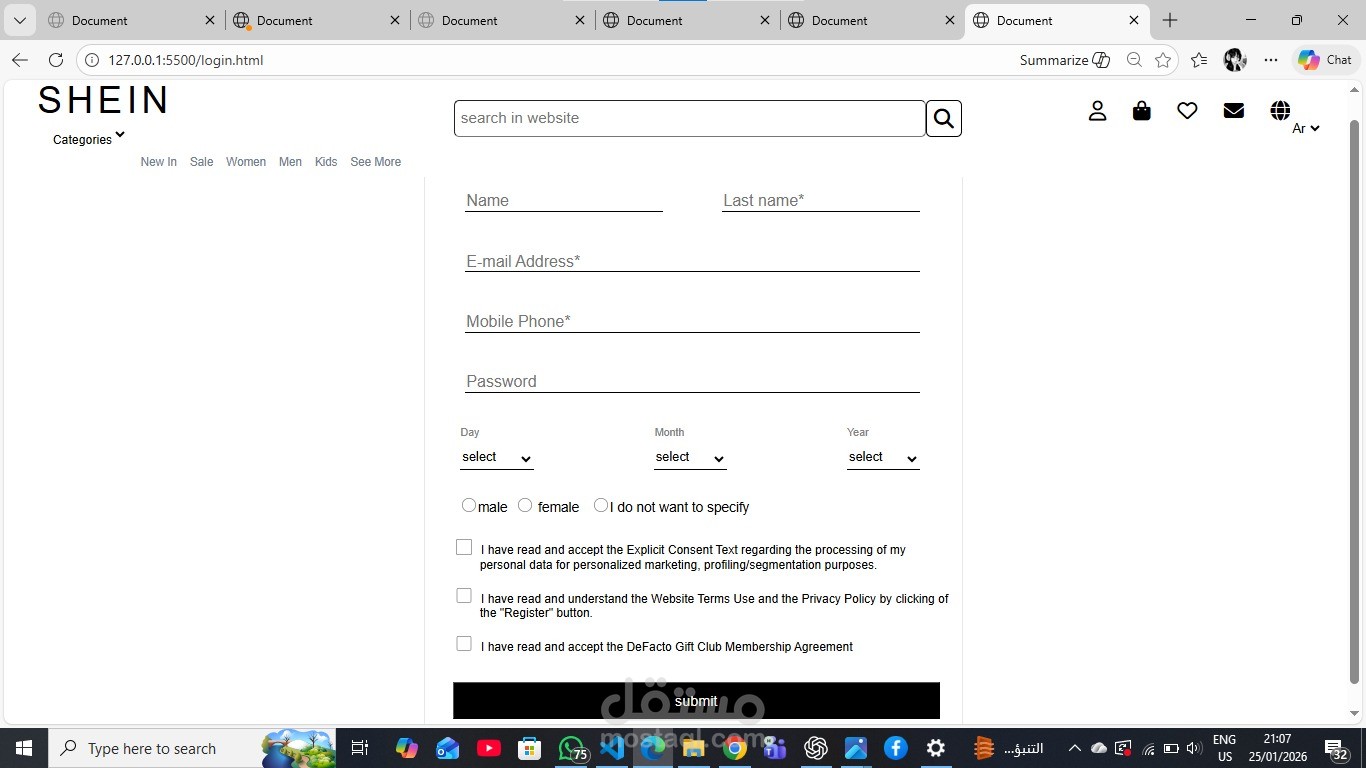
Task: Go back with the browser back arrow
Action: [20, 60]
